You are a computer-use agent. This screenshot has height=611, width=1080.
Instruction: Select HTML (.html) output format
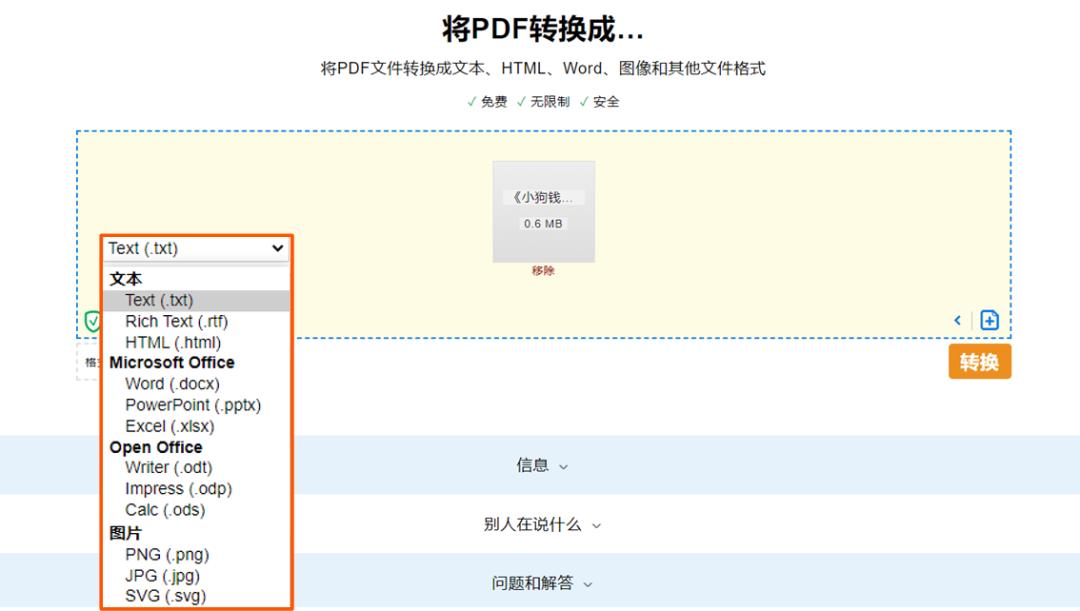pyautogui.click(x=173, y=342)
